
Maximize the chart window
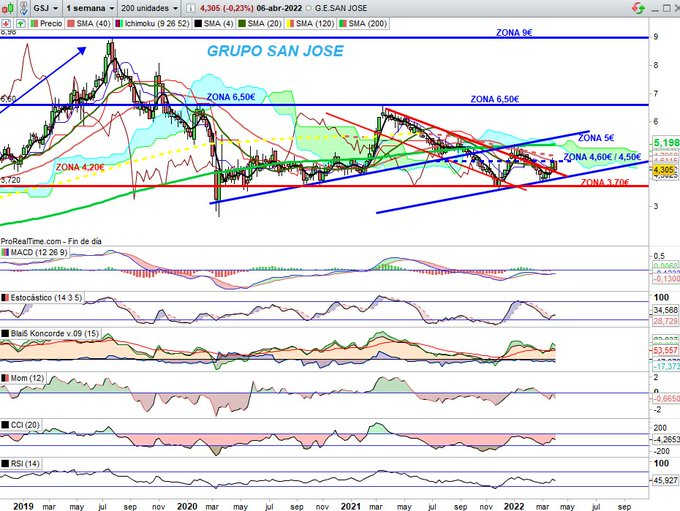tap(667, 8)
